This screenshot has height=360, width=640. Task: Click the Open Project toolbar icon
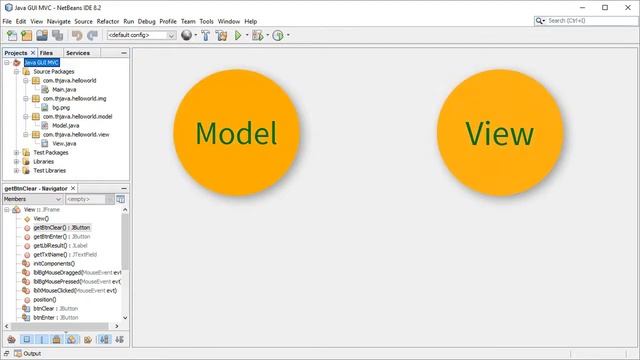click(x=42, y=36)
